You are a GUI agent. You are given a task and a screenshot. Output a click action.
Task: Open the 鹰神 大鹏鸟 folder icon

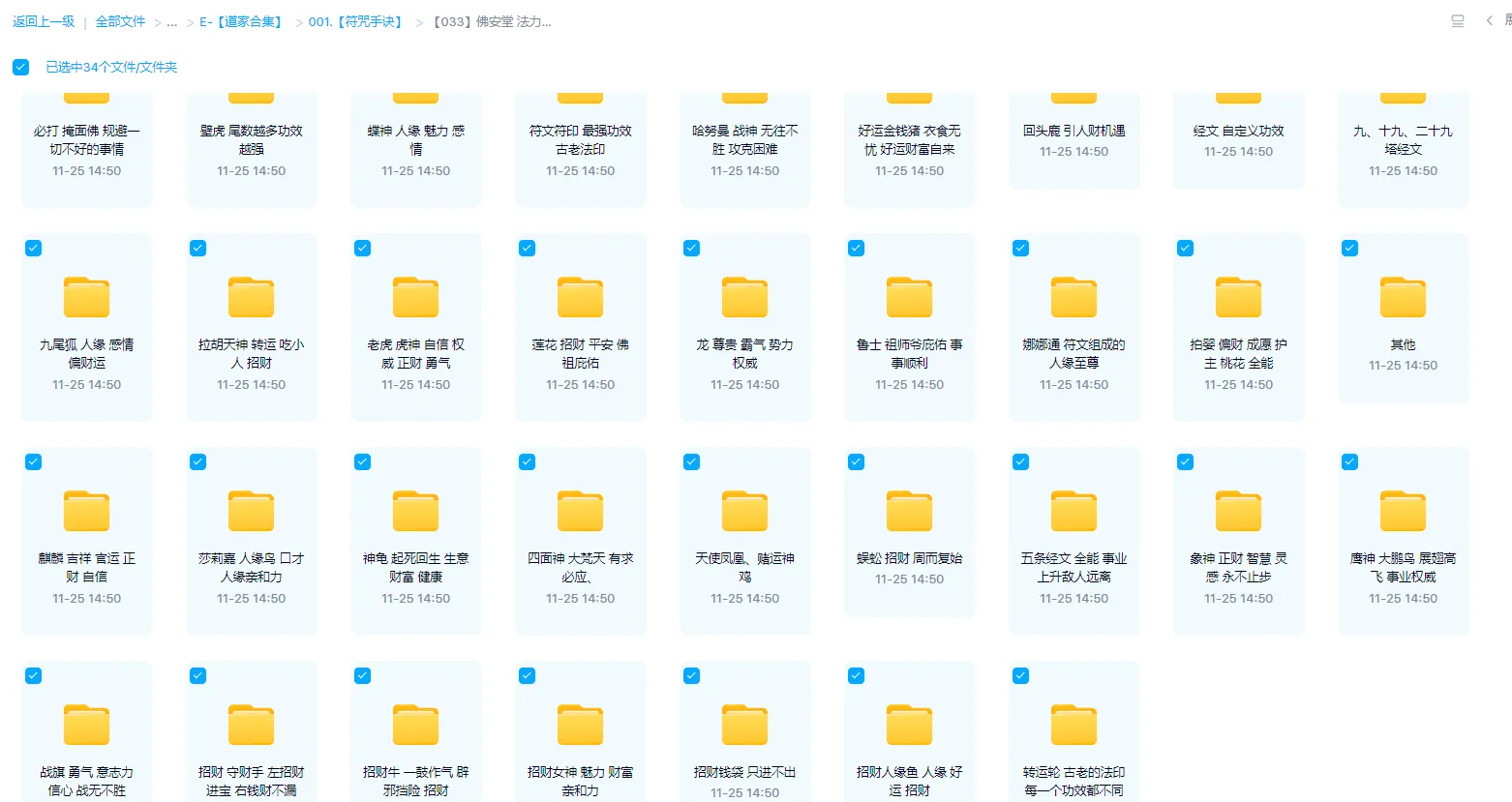(x=1404, y=511)
